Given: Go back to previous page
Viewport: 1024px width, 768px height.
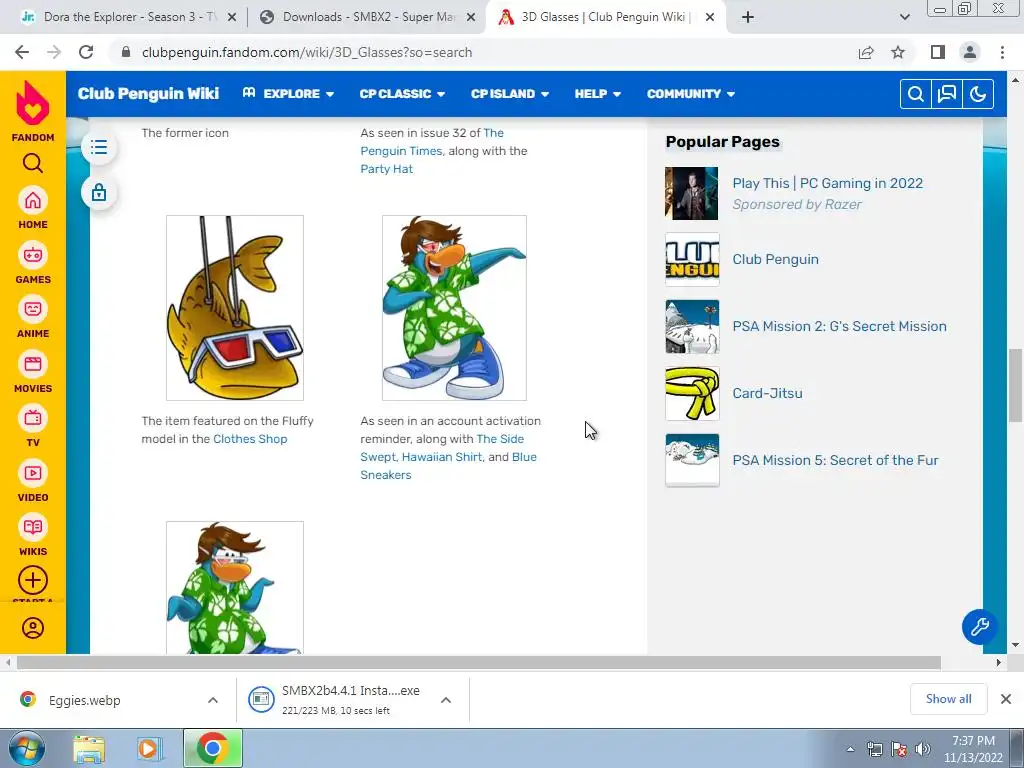Looking at the screenshot, I should point(22,52).
